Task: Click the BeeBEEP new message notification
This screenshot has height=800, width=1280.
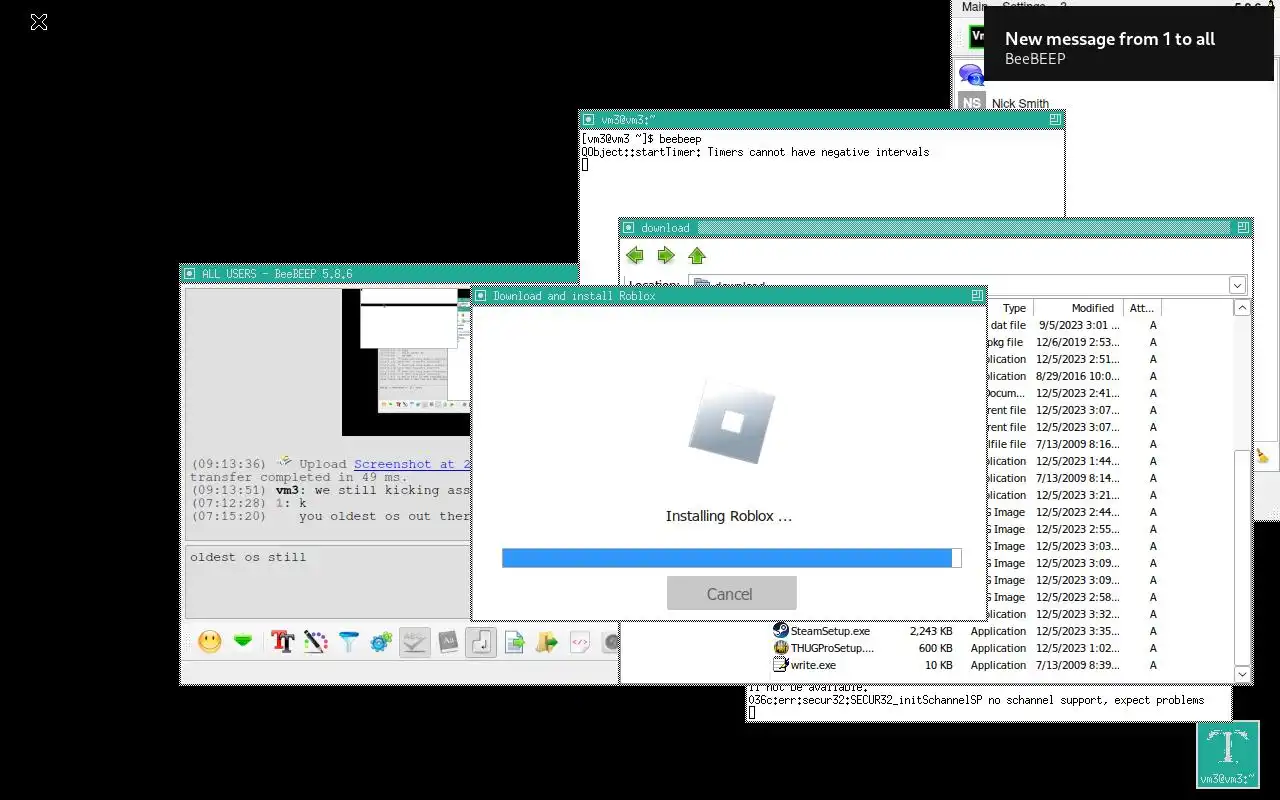Action: pyautogui.click(x=1129, y=44)
